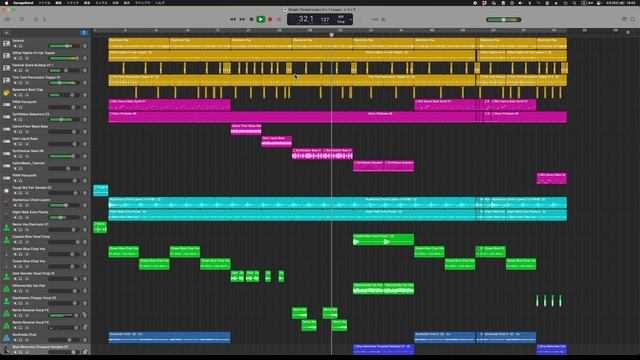Screen dimensions: 640x360
Task: Adjust the master volume slider
Action: click(x=504, y=20)
